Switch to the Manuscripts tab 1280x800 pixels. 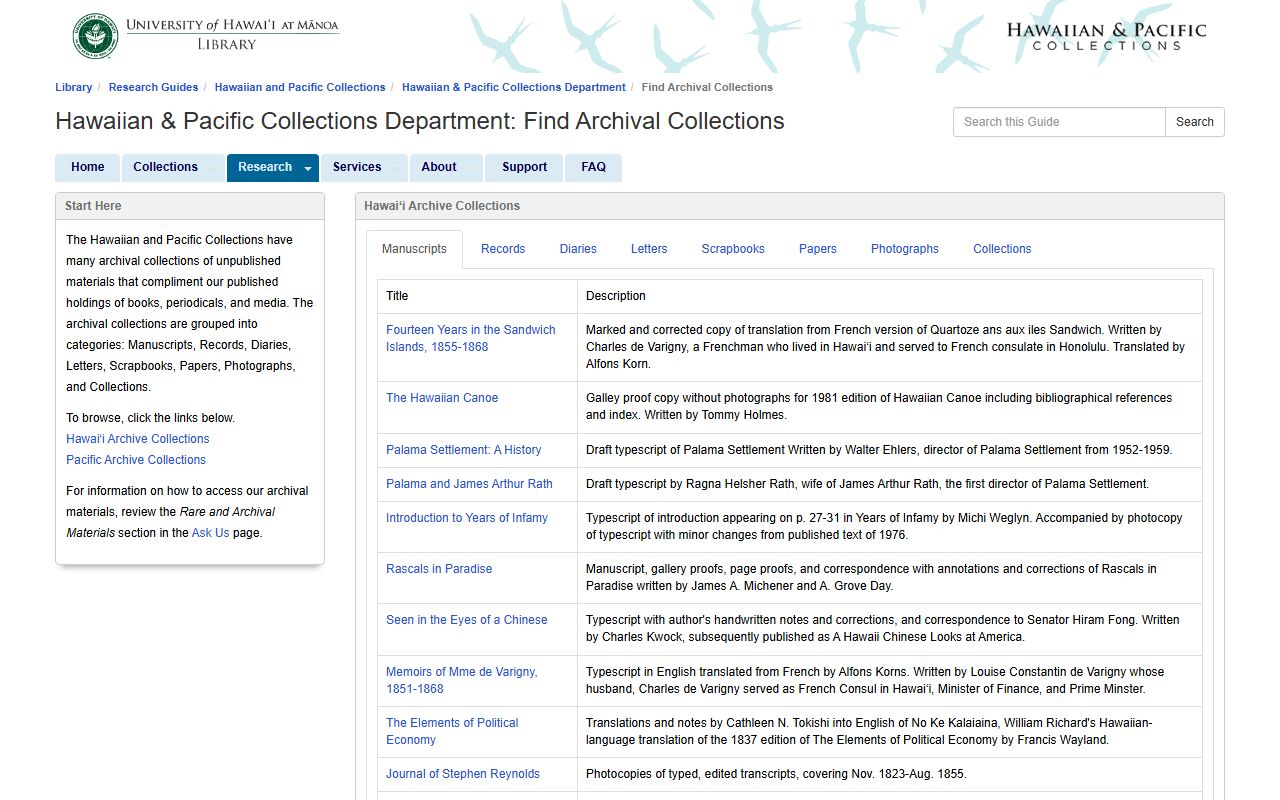click(414, 249)
